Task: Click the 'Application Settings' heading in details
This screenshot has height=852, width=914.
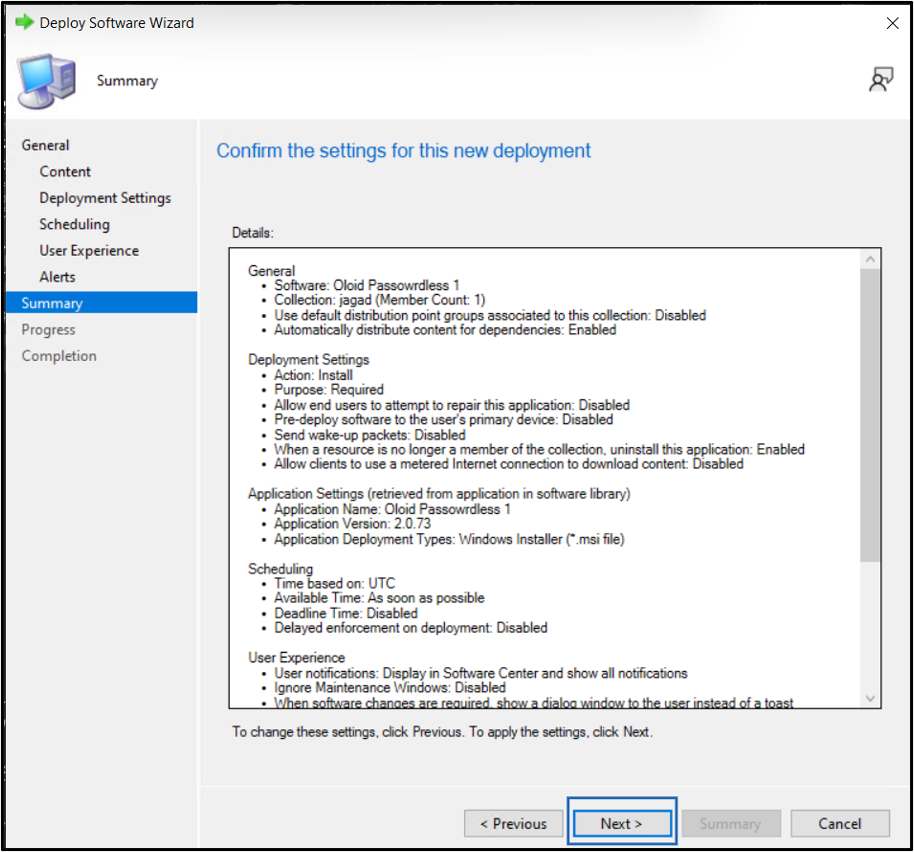Action: [x=439, y=494]
